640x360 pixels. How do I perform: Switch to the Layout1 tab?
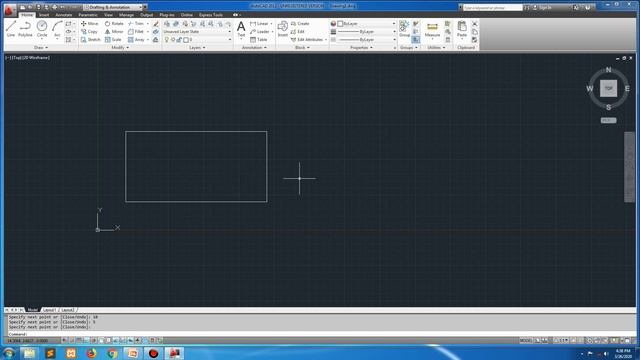tap(49, 310)
